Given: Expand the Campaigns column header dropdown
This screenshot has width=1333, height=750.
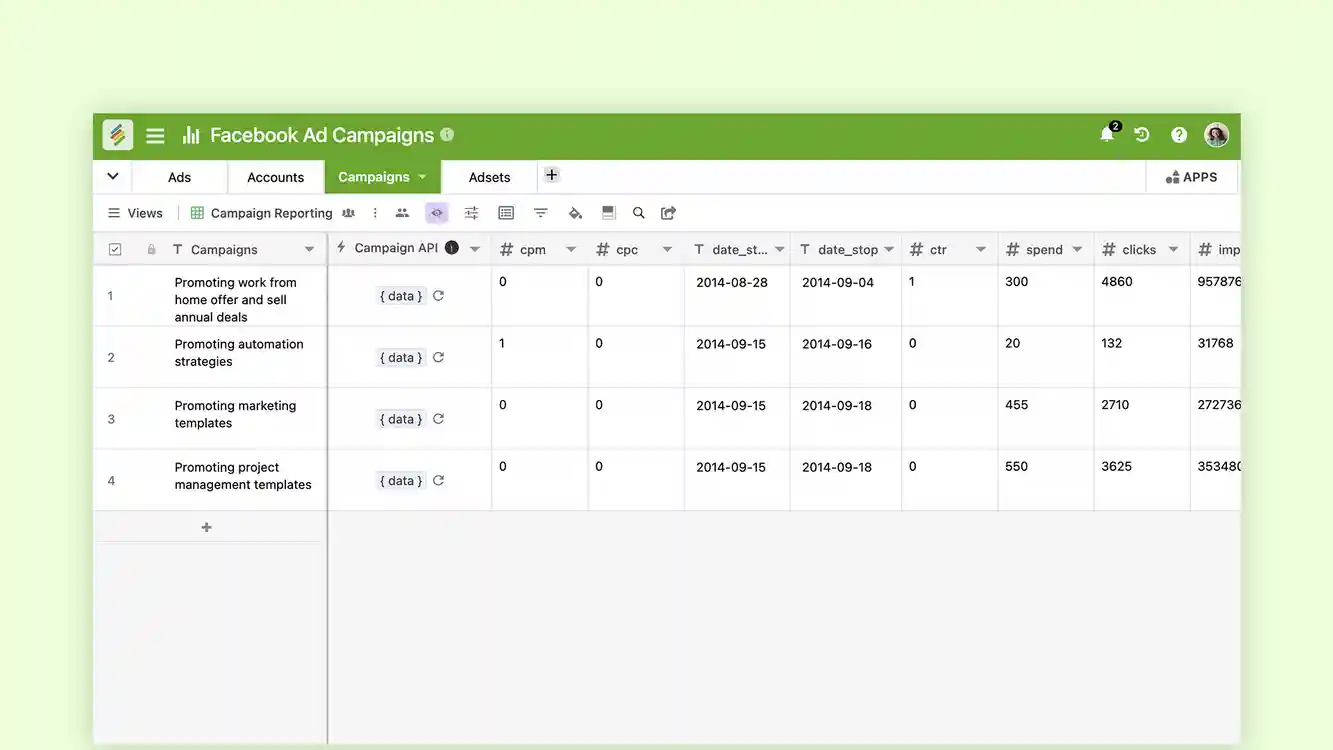Looking at the screenshot, I should [x=309, y=250].
